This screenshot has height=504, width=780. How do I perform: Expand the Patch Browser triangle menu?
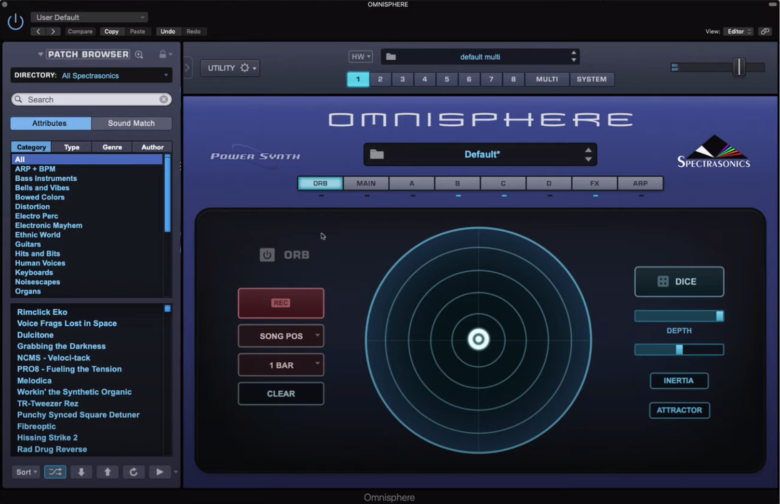pyautogui.click(x=40, y=54)
